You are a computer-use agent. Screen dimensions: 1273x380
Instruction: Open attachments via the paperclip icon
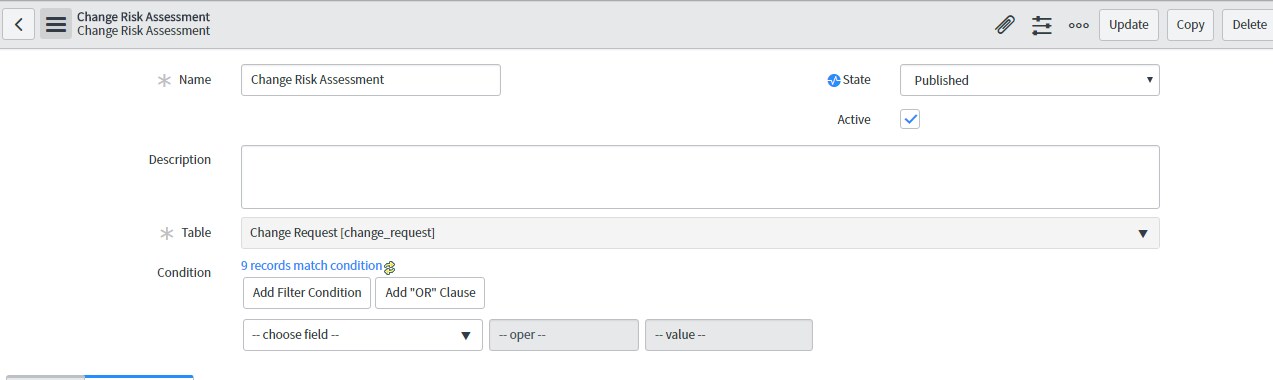1005,25
